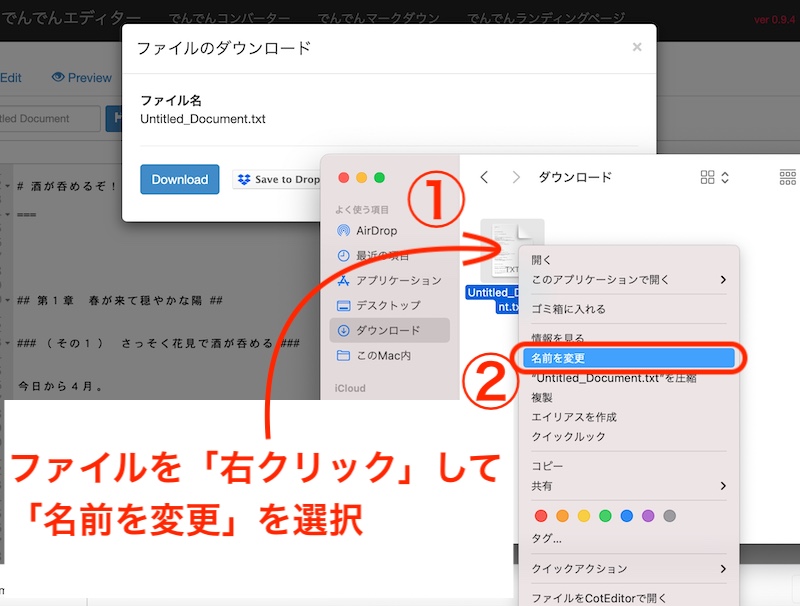This screenshot has height=606, width=800.
Task: Select the Desktop icon in sidebar
Action: click(x=343, y=305)
